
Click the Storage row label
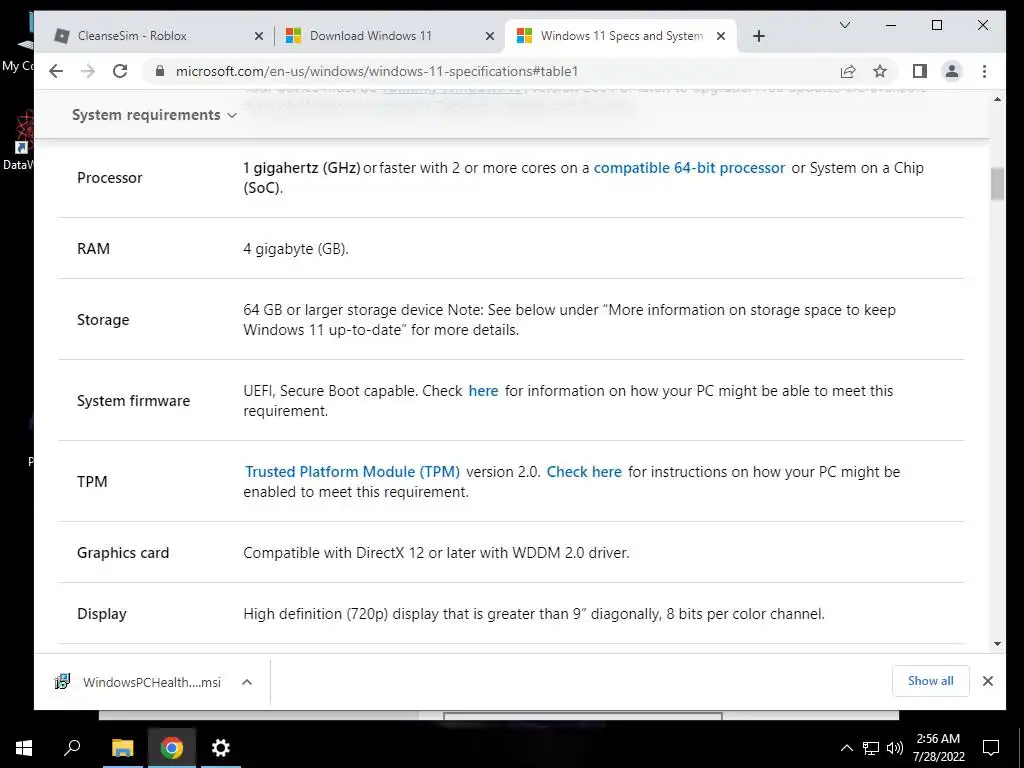(103, 320)
